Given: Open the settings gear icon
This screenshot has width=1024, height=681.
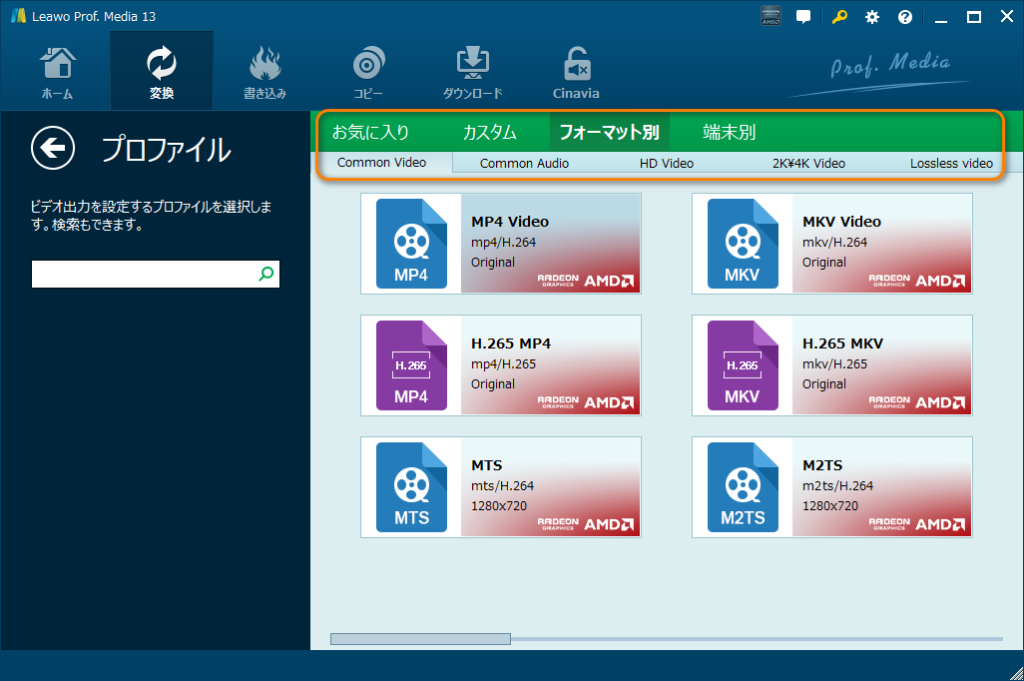Looking at the screenshot, I should [x=871, y=16].
